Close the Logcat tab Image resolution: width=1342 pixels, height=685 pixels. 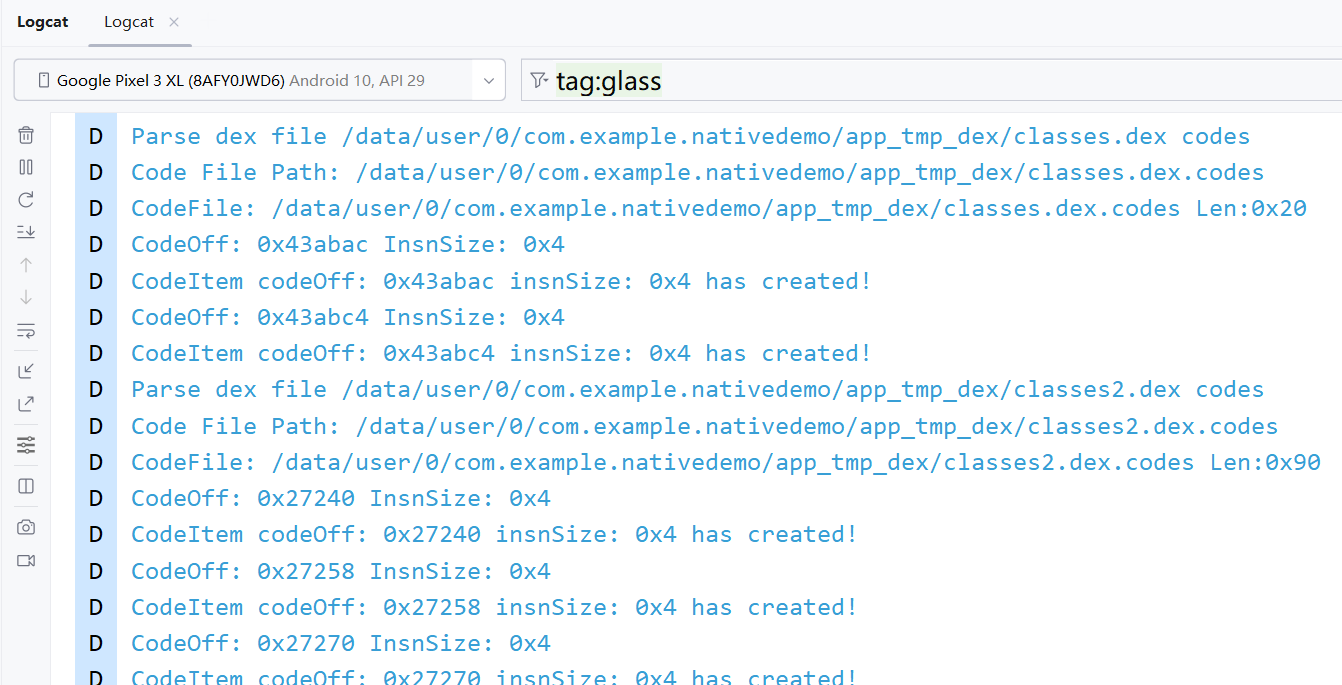point(174,22)
